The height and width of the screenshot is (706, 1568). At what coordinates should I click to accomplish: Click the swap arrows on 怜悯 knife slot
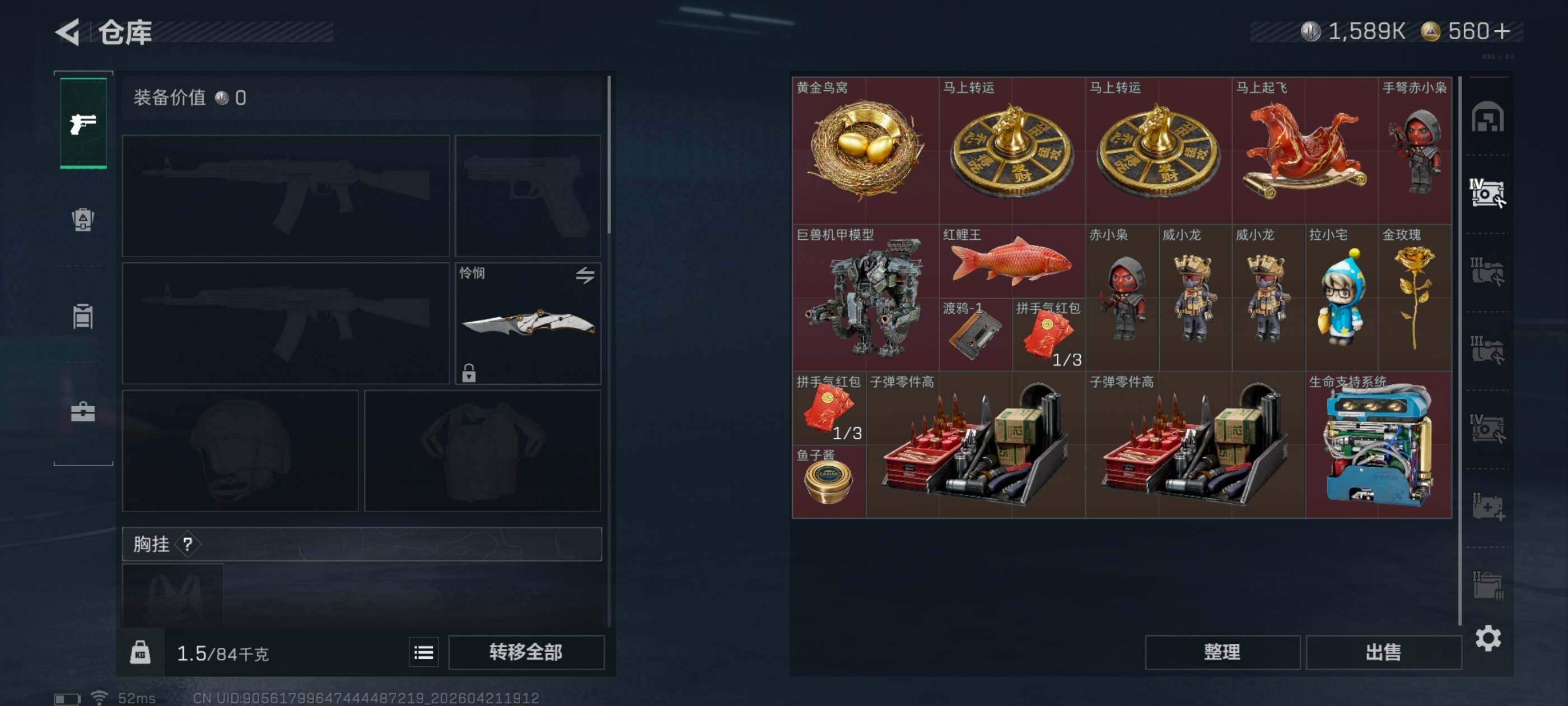pyautogui.click(x=585, y=275)
